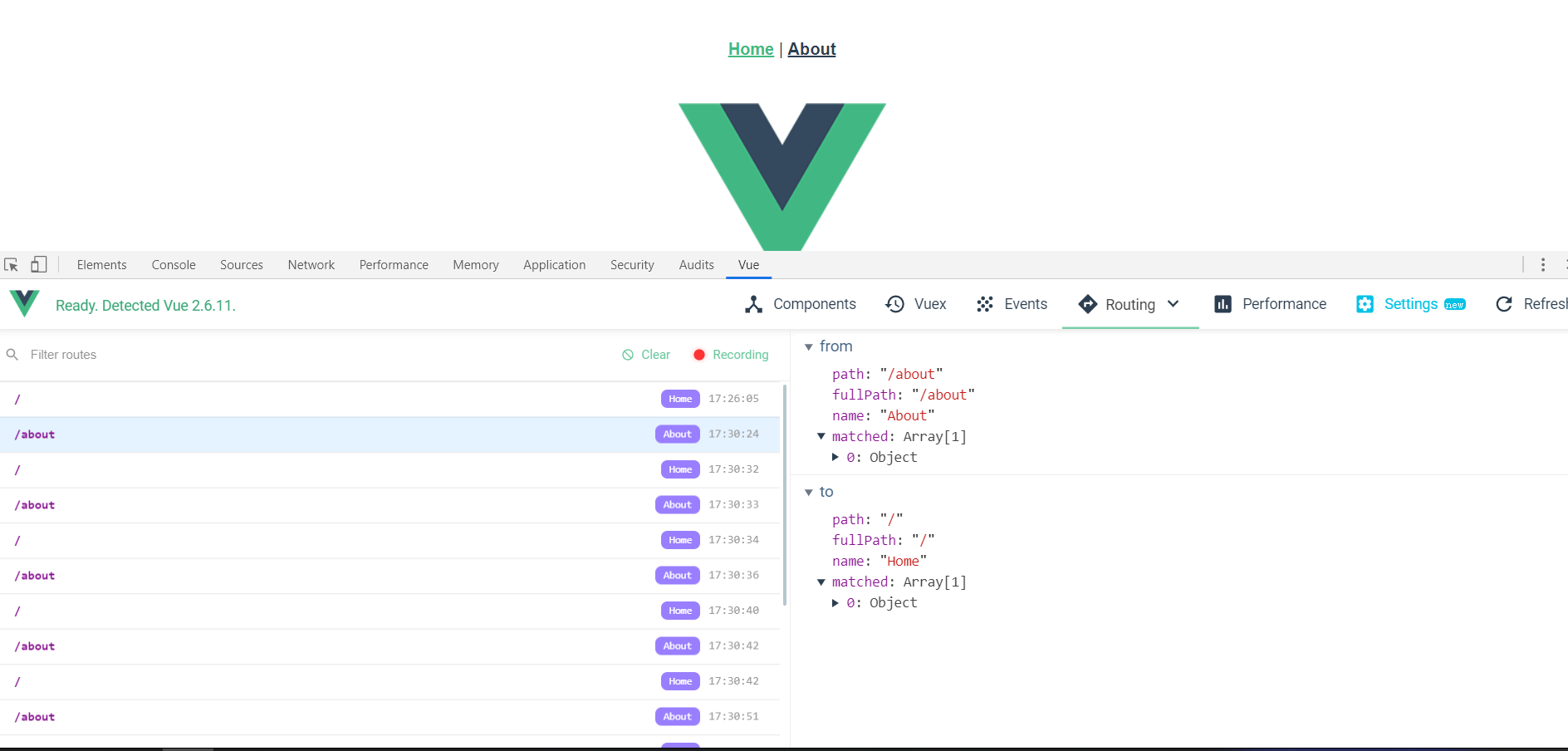Click the Refresh circular arrow icon

click(x=1504, y=304)
